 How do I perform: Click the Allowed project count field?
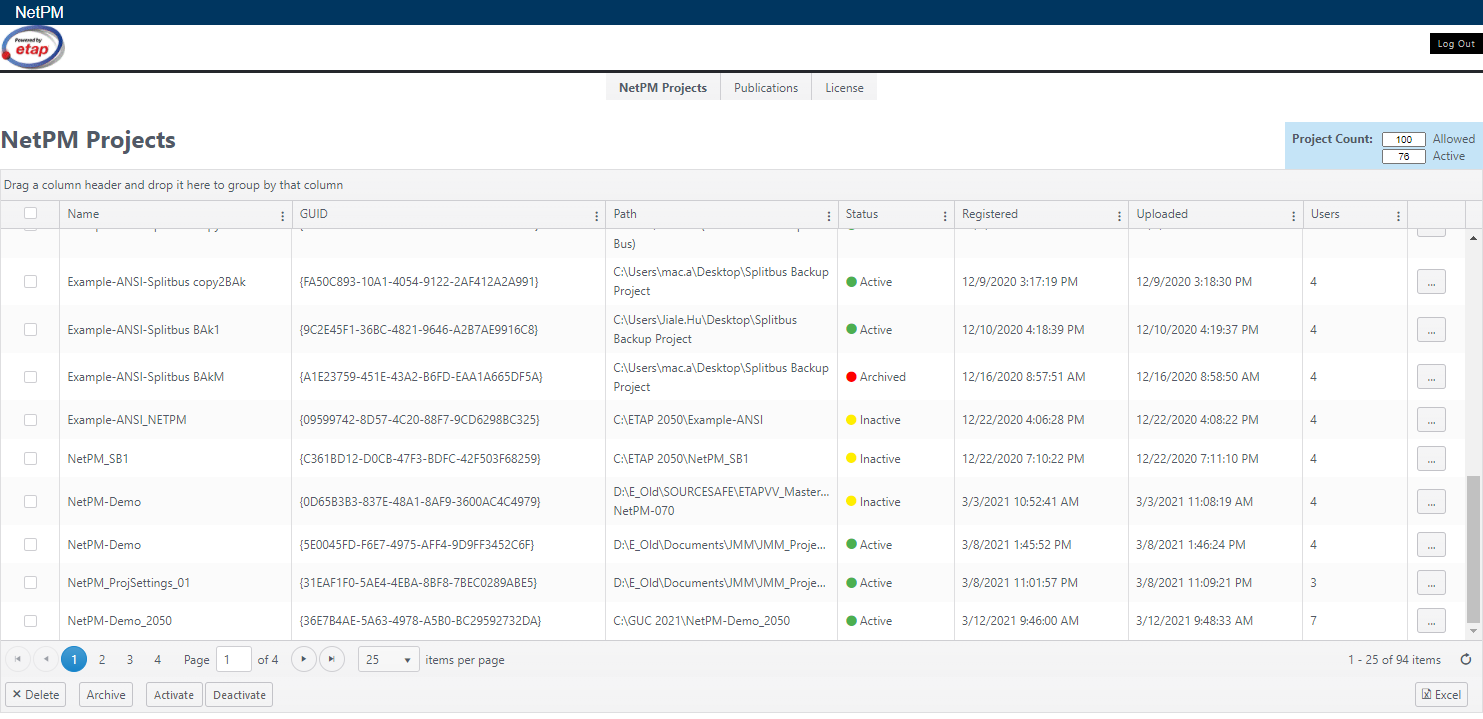click(1404, 140)
